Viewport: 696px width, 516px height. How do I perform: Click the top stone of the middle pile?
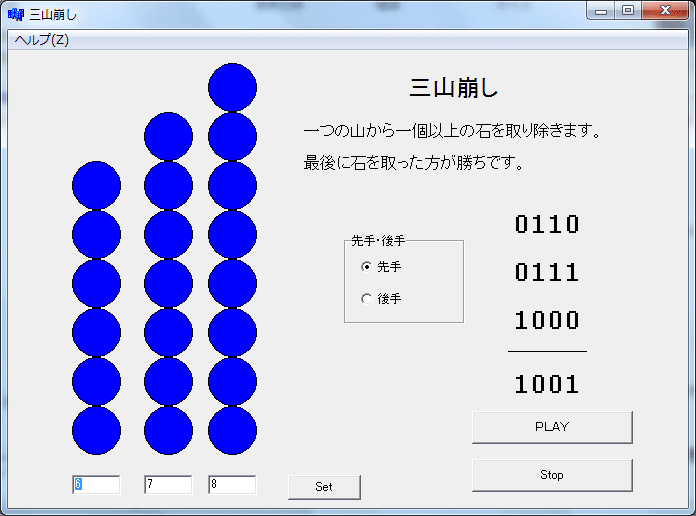[x=168, y=136]
